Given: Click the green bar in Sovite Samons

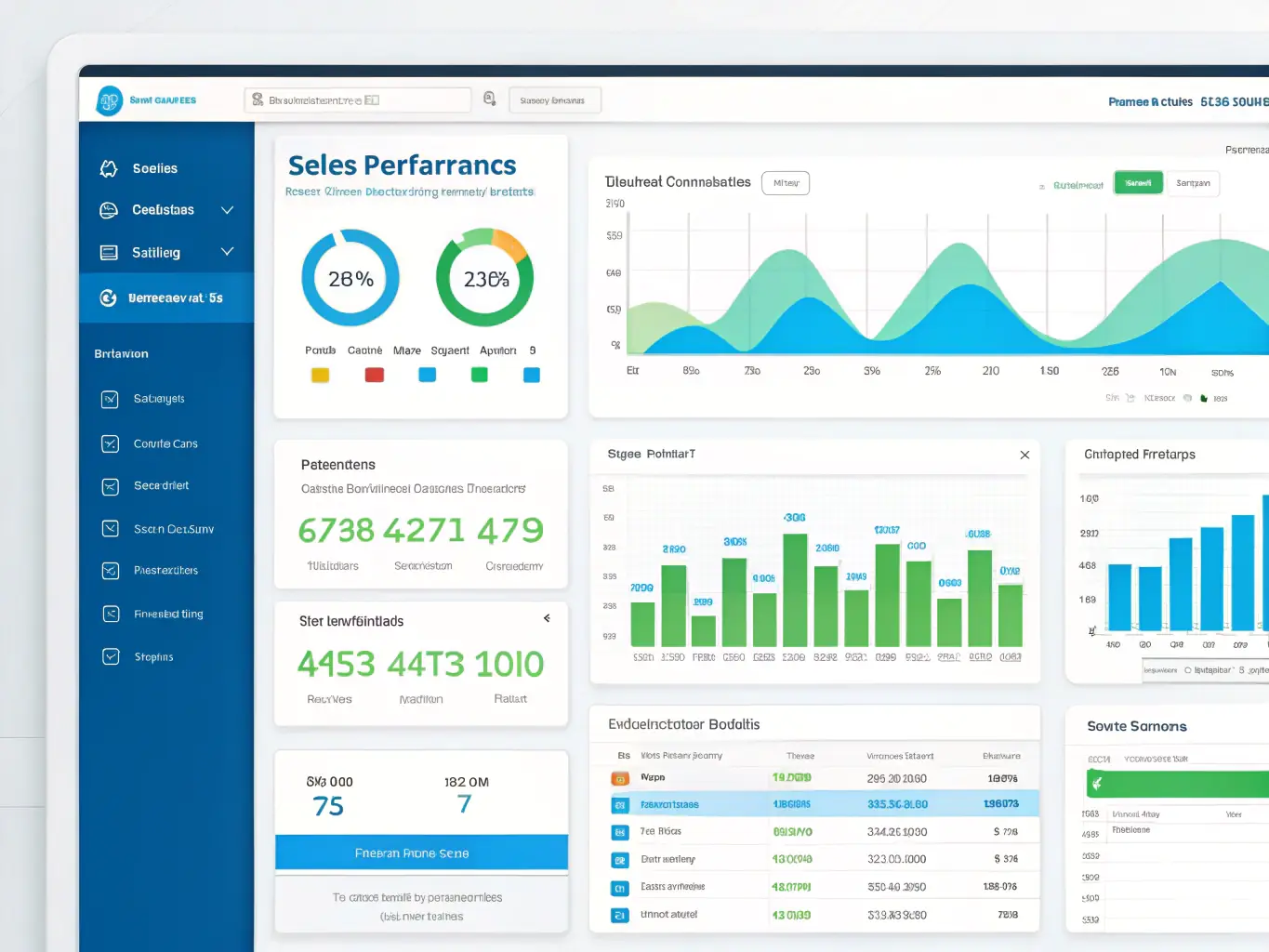Looking at the screenshot, I should 1178,784.
